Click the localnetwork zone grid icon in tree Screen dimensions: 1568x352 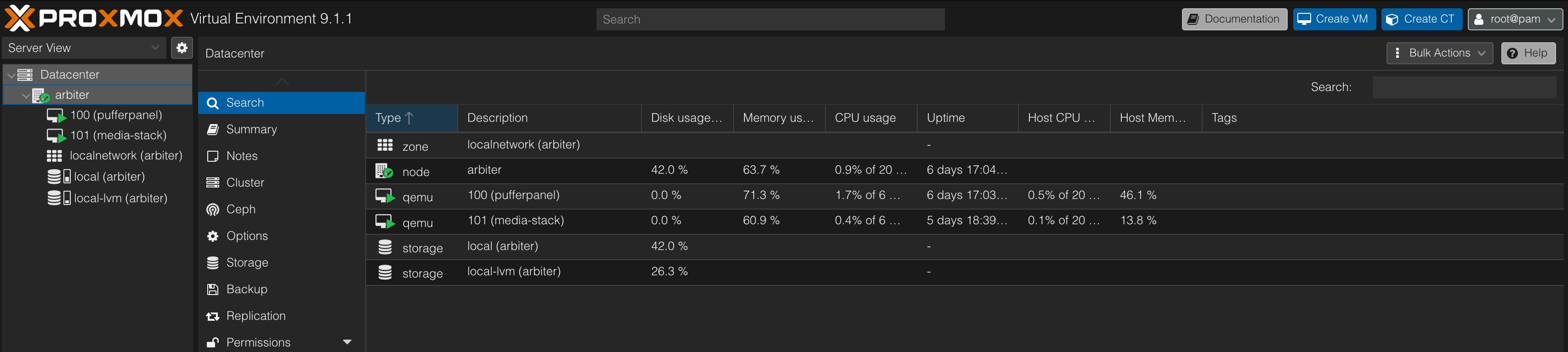(x=55, y=156)
